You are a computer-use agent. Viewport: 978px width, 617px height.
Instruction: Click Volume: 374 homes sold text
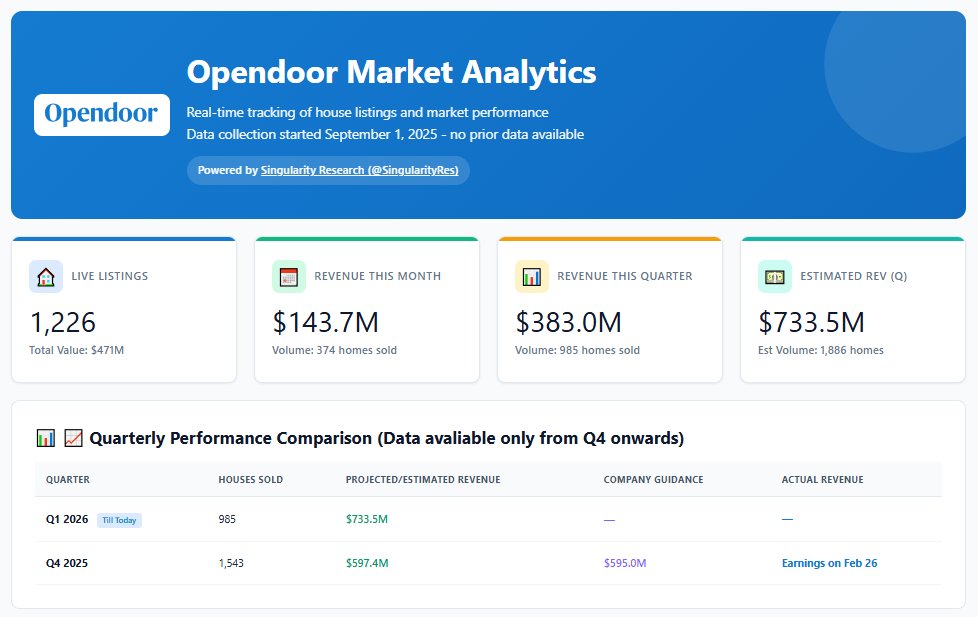pos(334,350)
